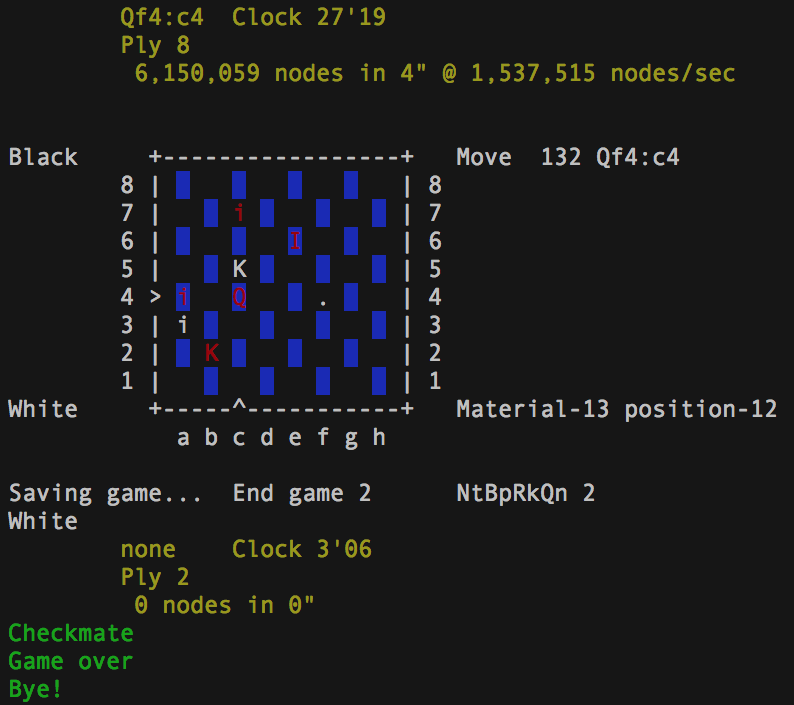
Task: Click 'Clock 27'19' text
Action: pyautogui.click(x=309, y=17)
